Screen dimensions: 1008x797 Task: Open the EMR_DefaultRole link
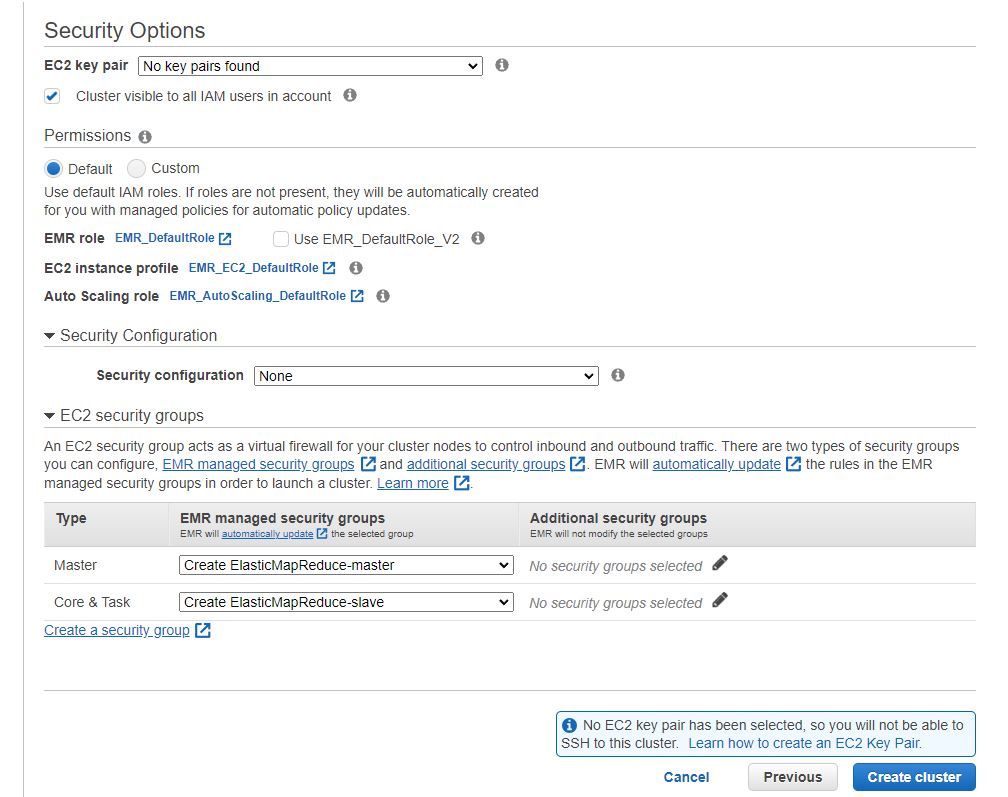click(165, 238)
